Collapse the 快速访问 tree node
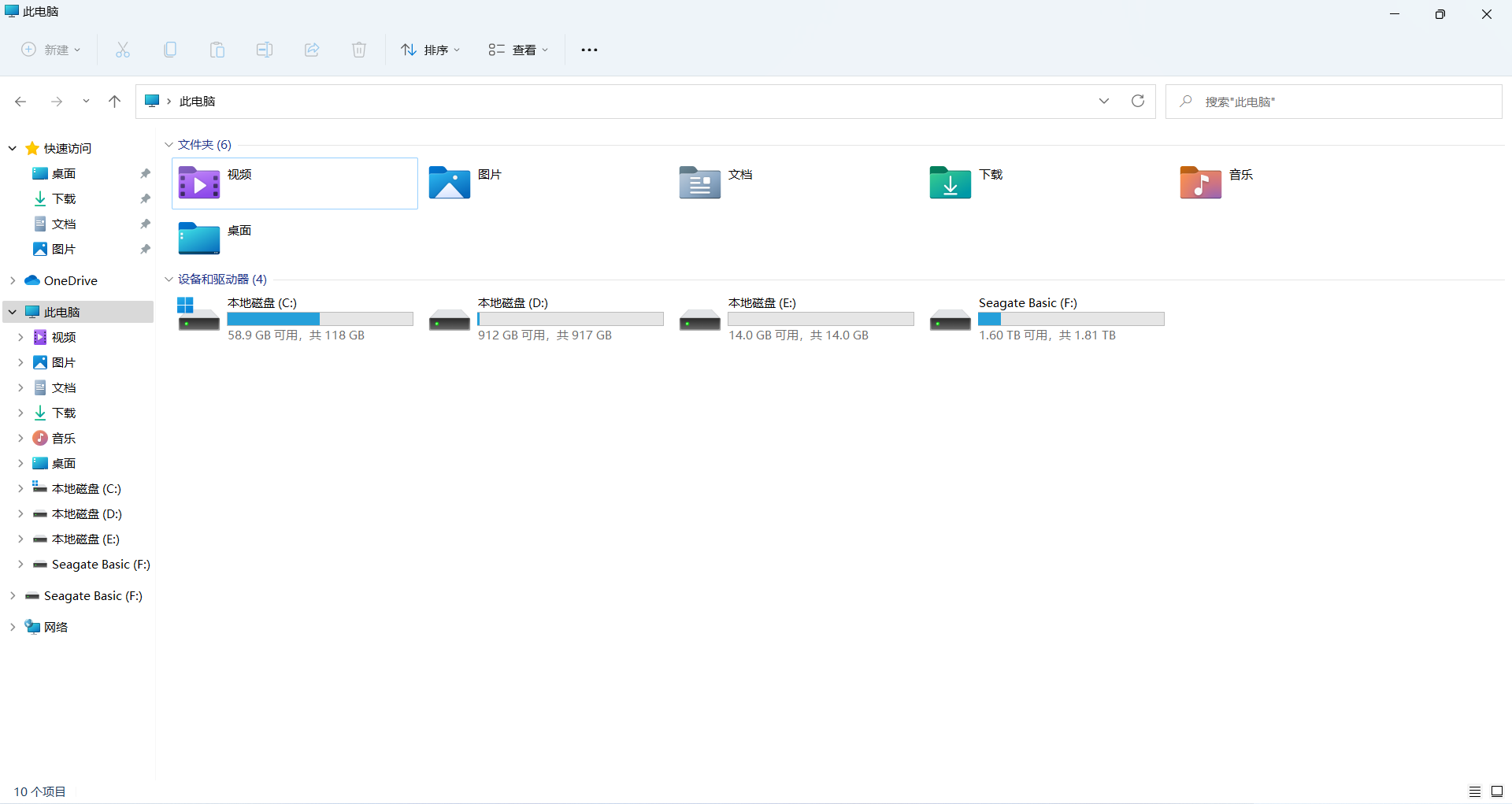This screenshot has height=804, width=1512. coord(13,148)
